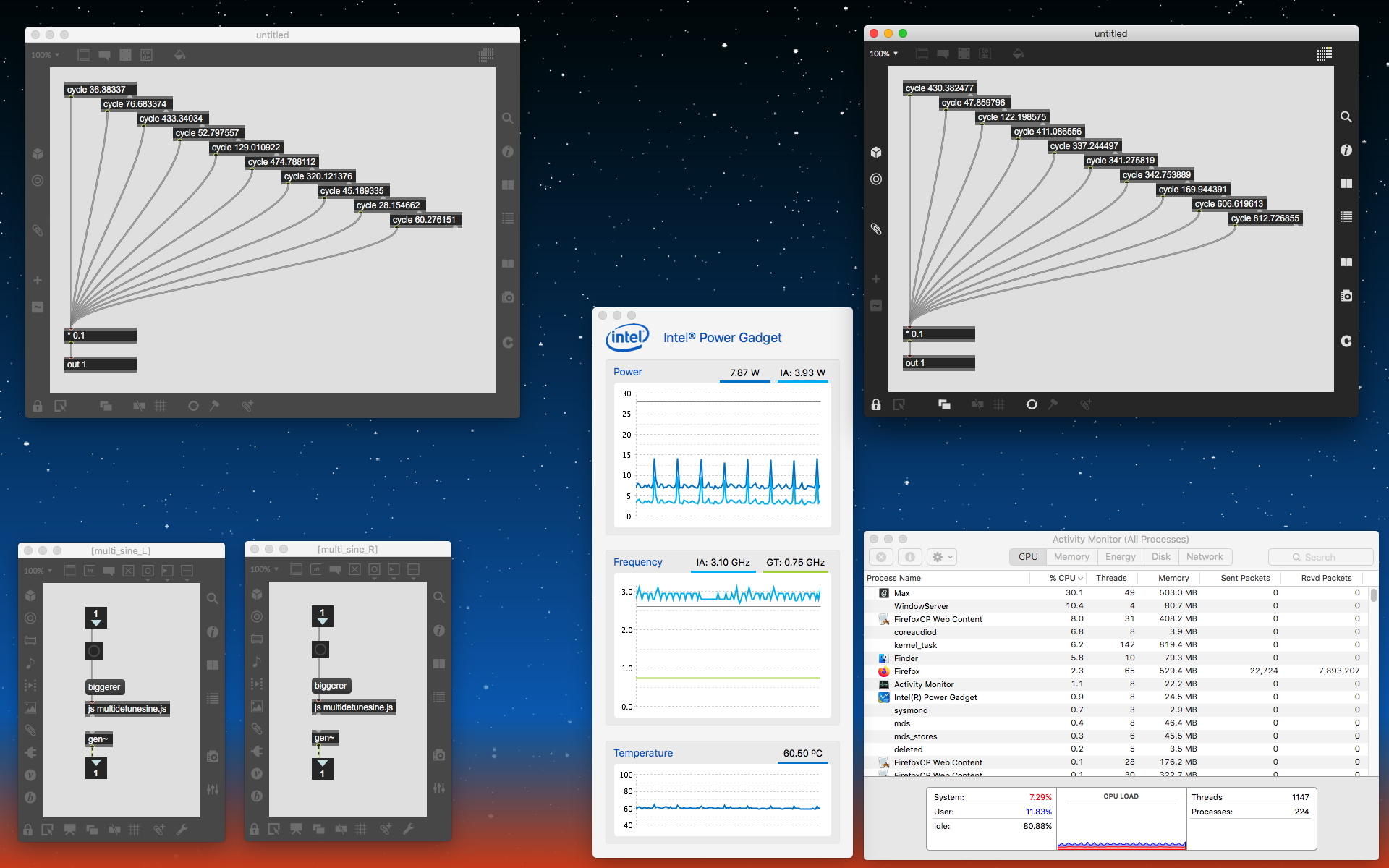Open inspector in the right untitled patcher
This screenshot has width=1389, height=868.
coord(1346,150)
